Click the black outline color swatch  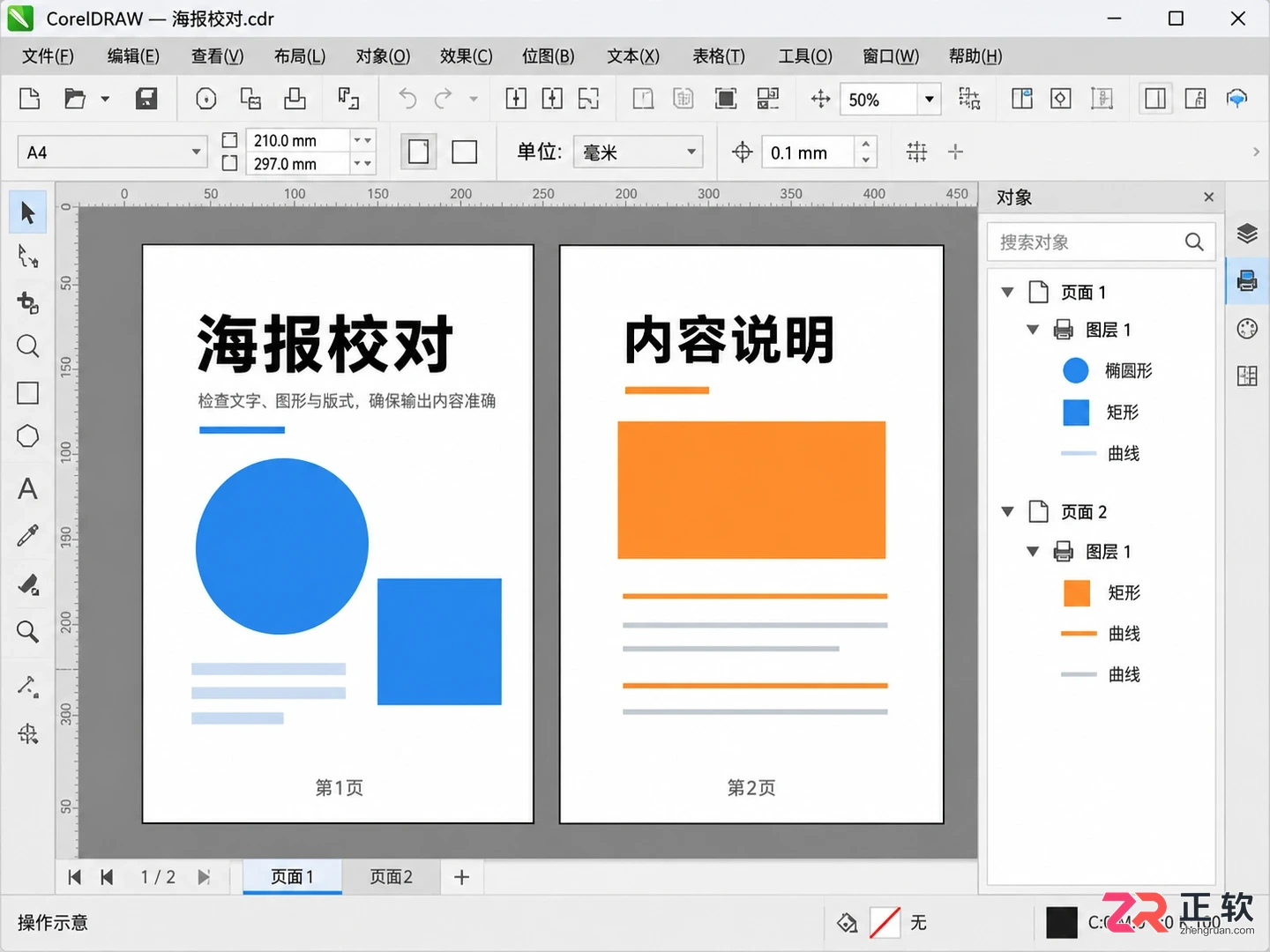1062,923
